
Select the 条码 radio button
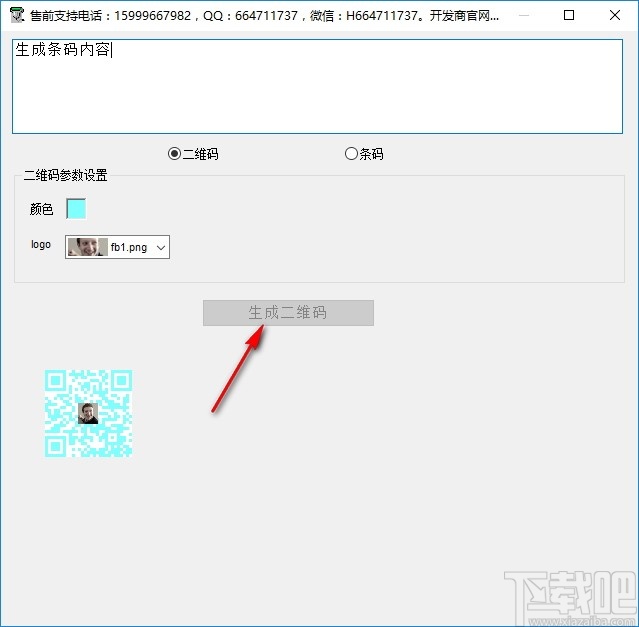(x=364, y=154)
